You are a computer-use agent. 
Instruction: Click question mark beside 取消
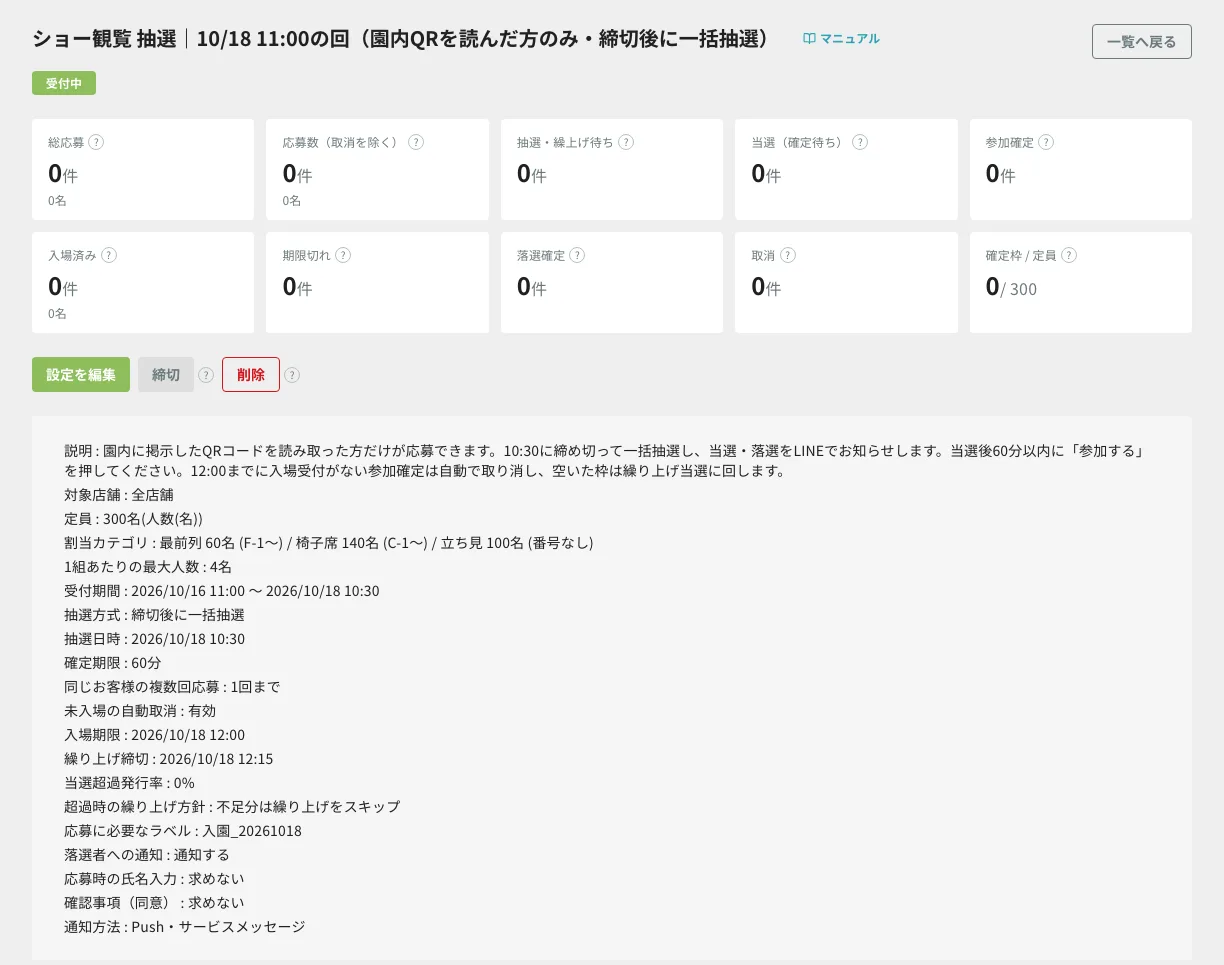(788, 255)
